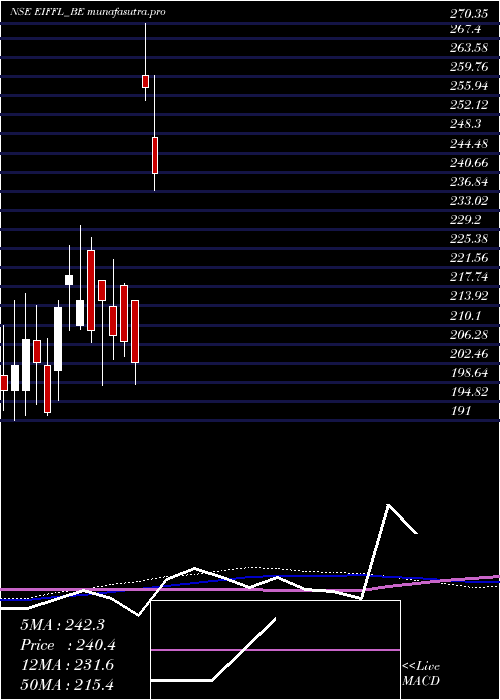Click the 236.84 price label
Image resolution: width=500 pixels, height=700 pixels.
pos(468,182)
